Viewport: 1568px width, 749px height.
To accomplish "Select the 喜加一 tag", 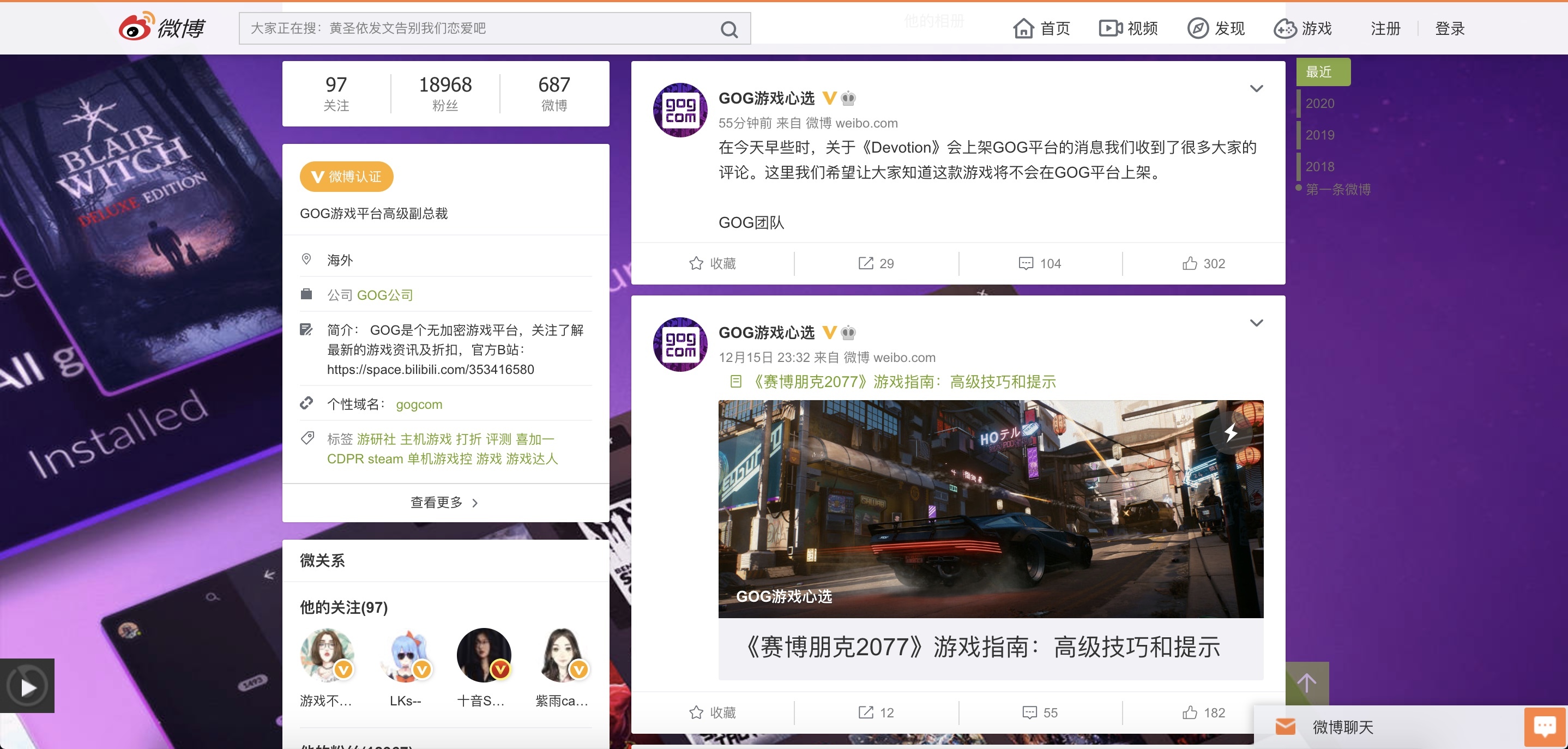I will click(x=535, y=439).
